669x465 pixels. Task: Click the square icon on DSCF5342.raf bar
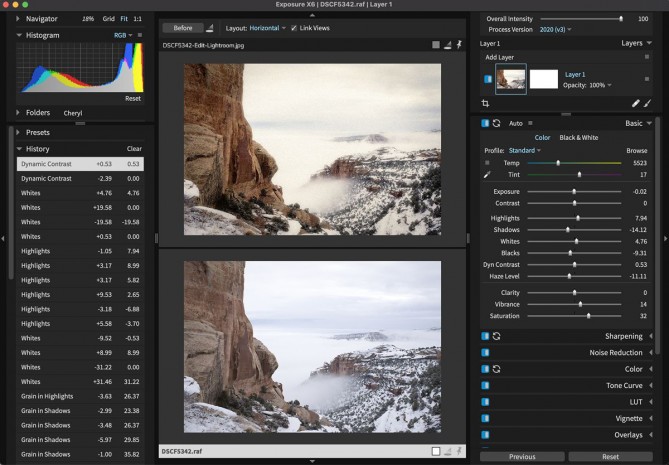pyautogui.click(x=436, y=451)
